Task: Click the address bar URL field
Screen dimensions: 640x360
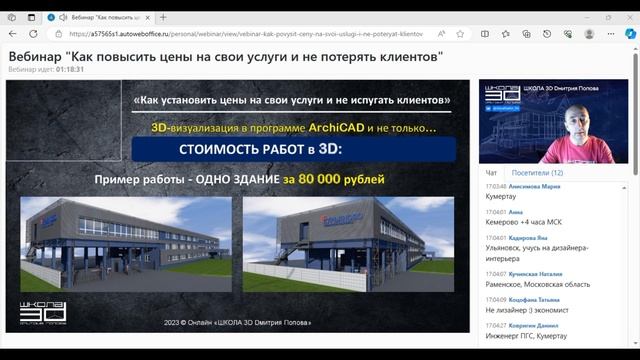Action: coord(246,34)
